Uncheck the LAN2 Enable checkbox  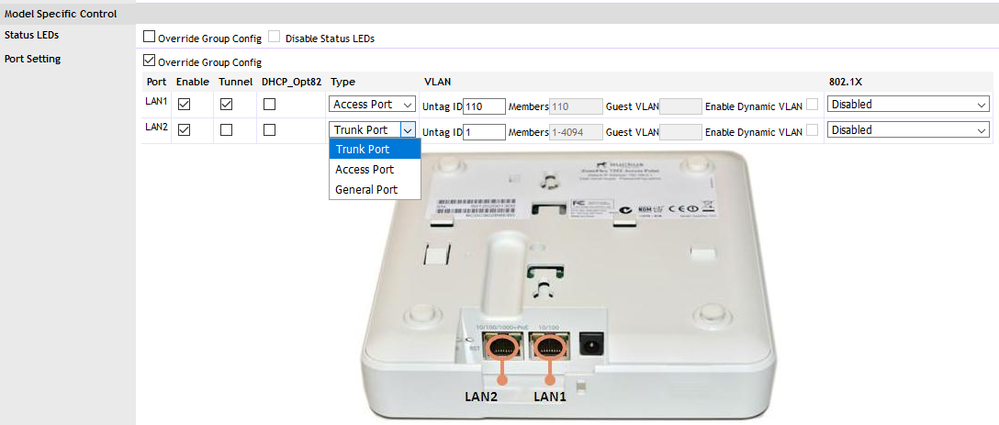(x=184, y=130)
